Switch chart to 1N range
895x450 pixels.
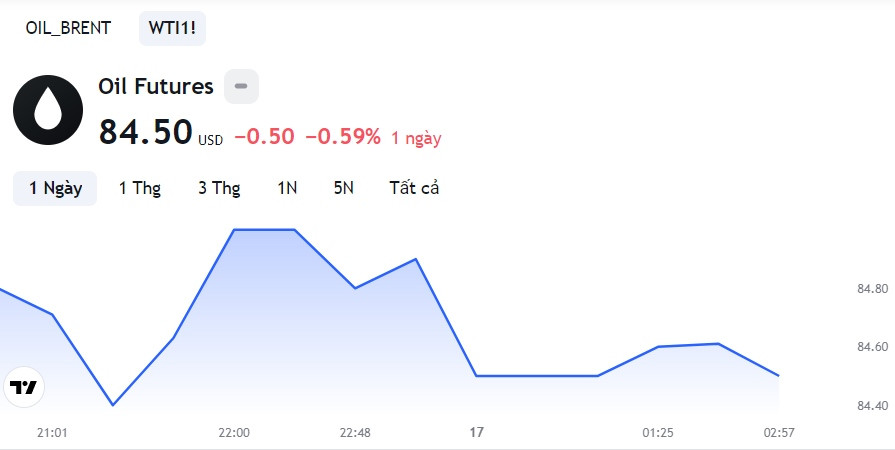tap(287, 188)
